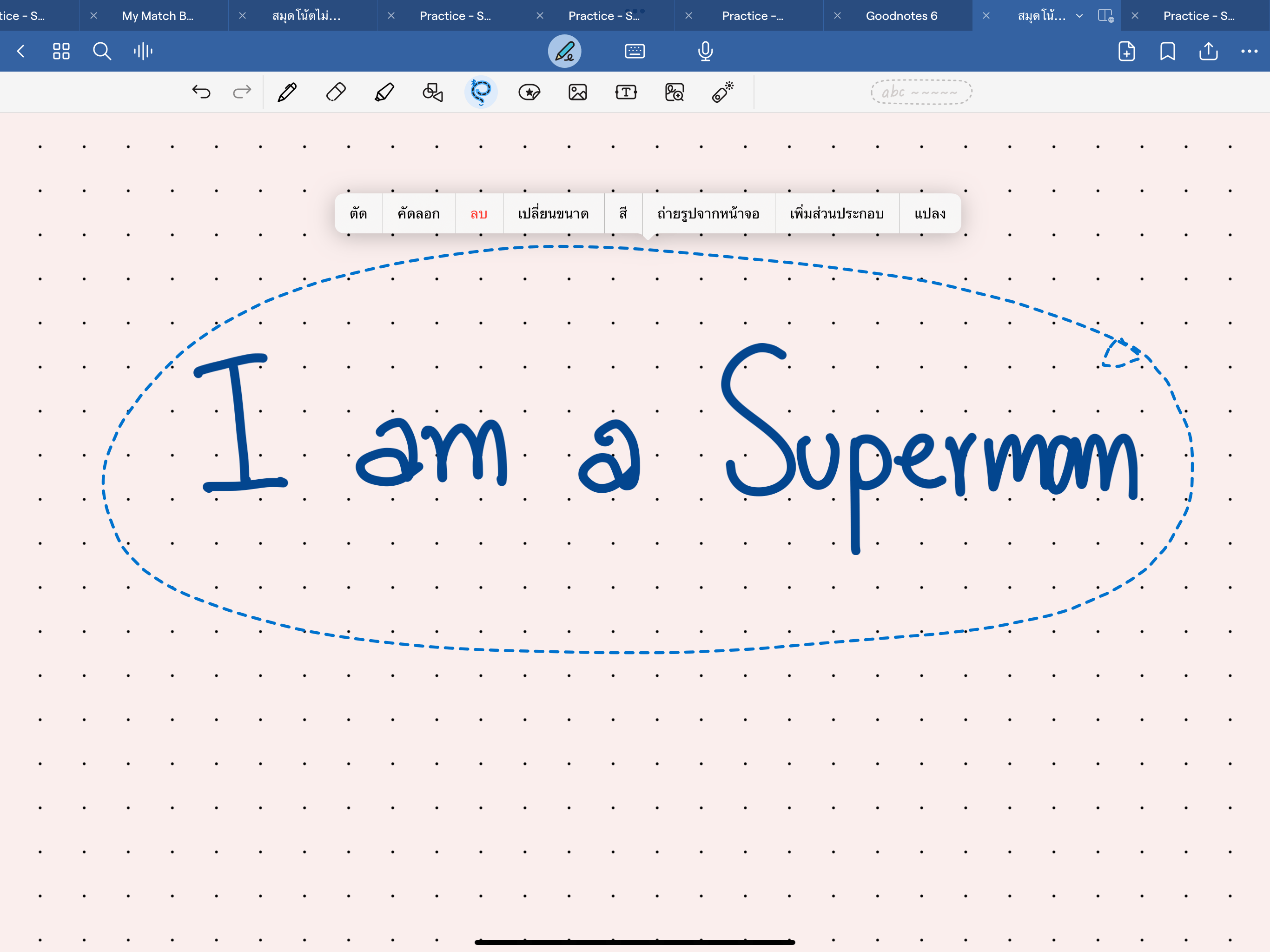Open the สี color option
1270x952 pixels.
(x=623, y=214)
